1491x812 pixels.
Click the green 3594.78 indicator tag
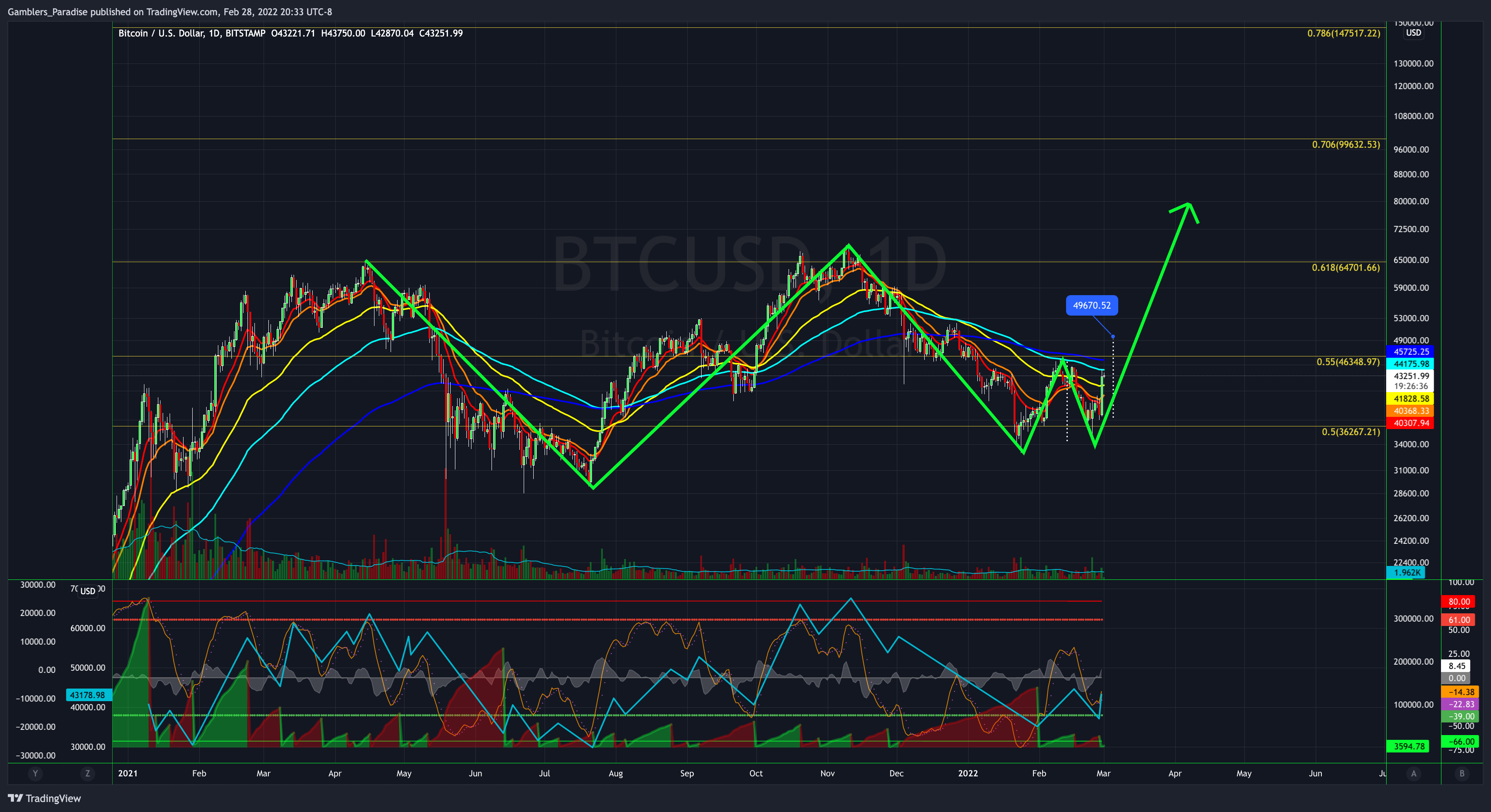(x=1407, y=747)
